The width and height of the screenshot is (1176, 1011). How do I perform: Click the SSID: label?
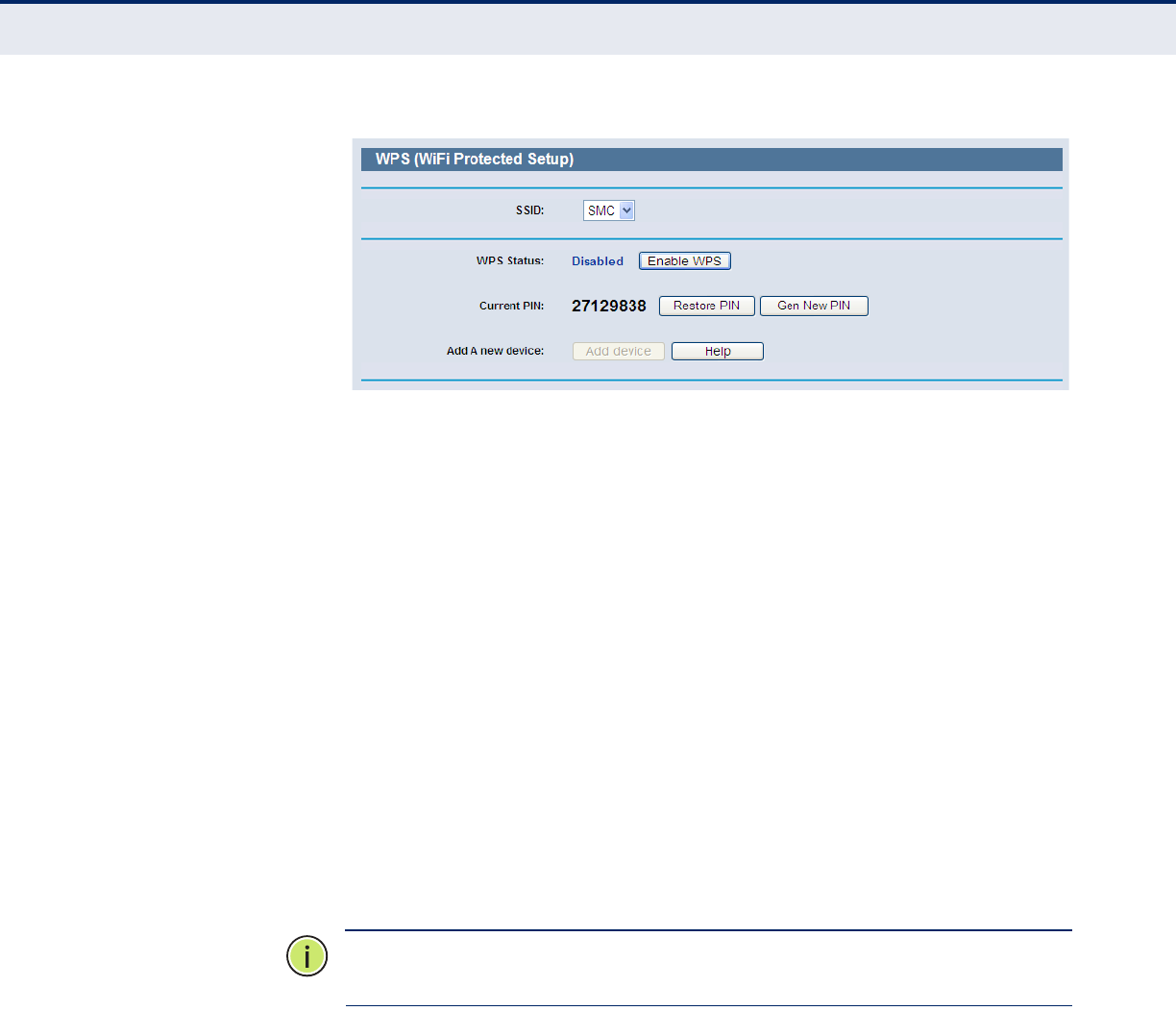(529, 210)
